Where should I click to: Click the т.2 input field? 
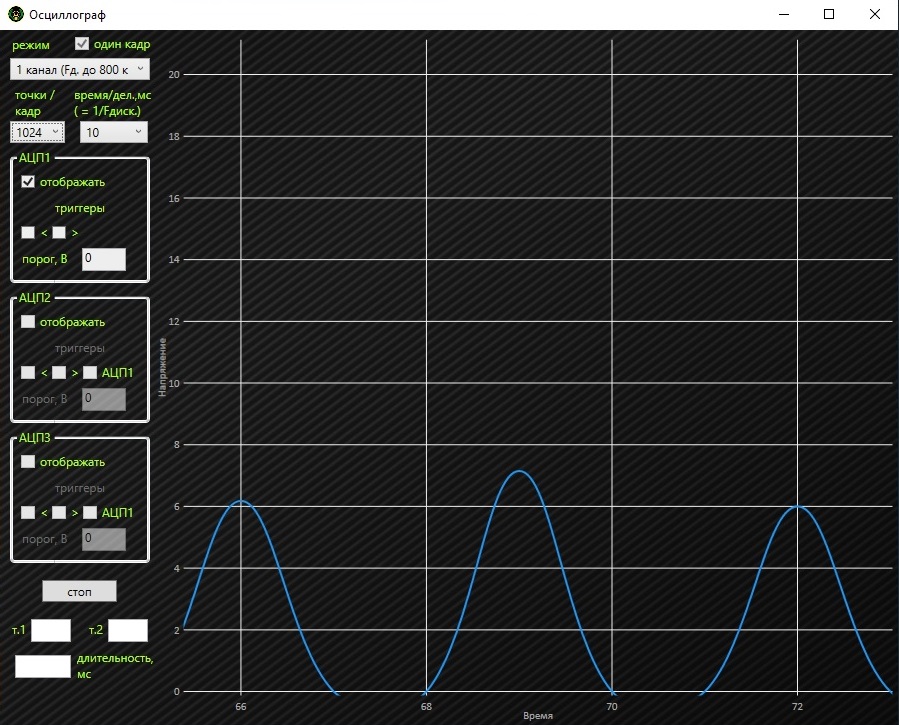pos(128,630)
